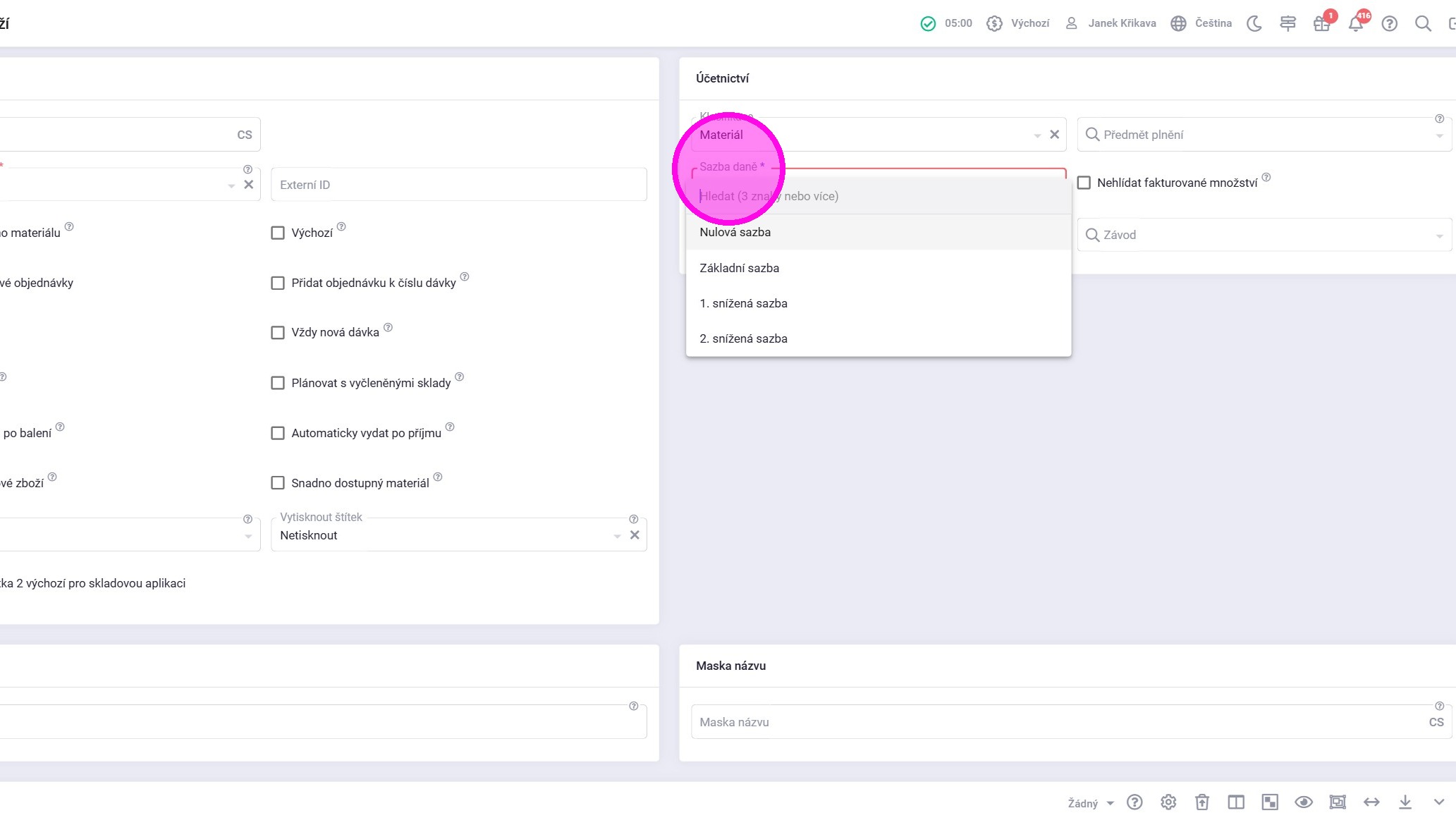Viewport: 1456px width, 813px height.
Task: Expand the Závod dropdown
Action: [1439, 236]
